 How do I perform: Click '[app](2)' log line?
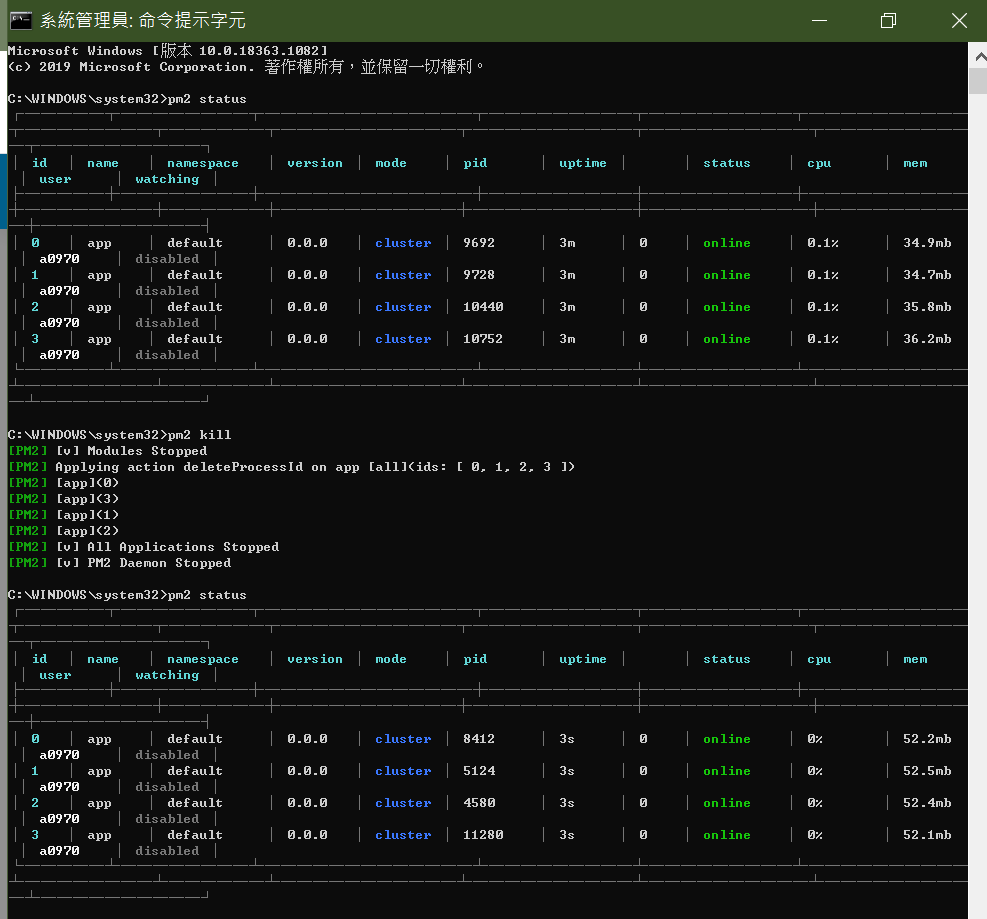coord(63,531)
